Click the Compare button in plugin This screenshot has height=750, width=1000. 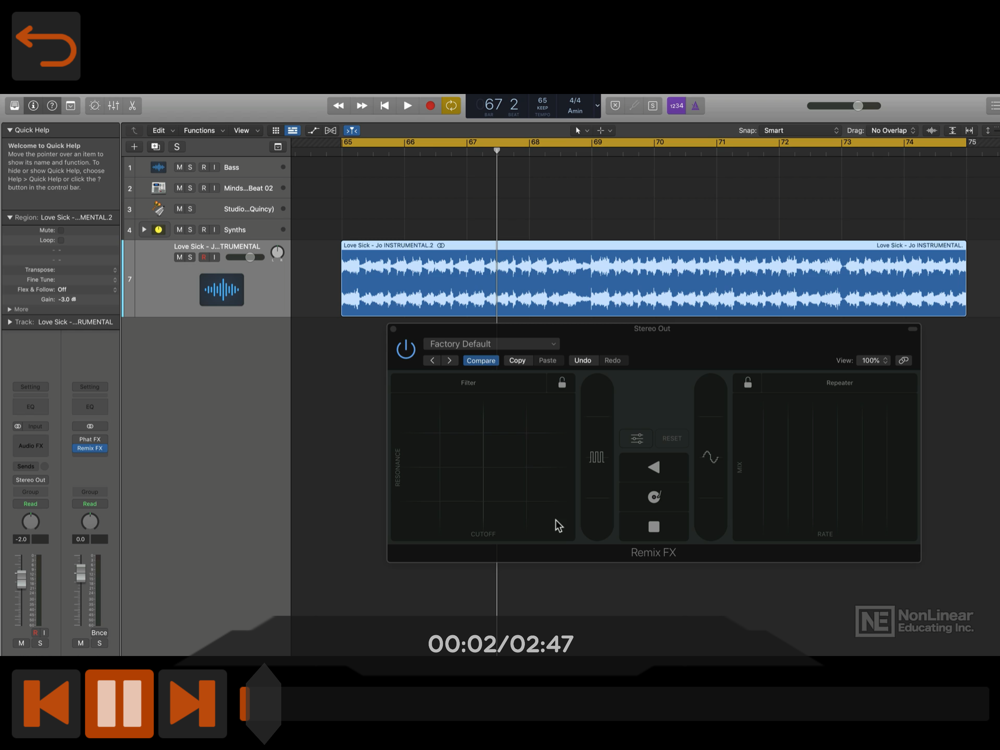pyautogui.click(x=481, y=360)
